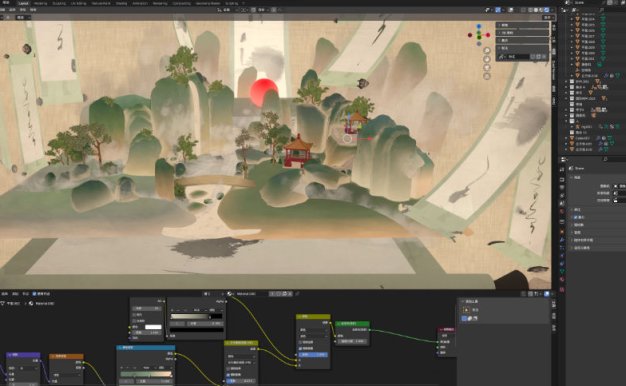Click orange icon in node editor sidebar
626x386 pixels.
466,310
